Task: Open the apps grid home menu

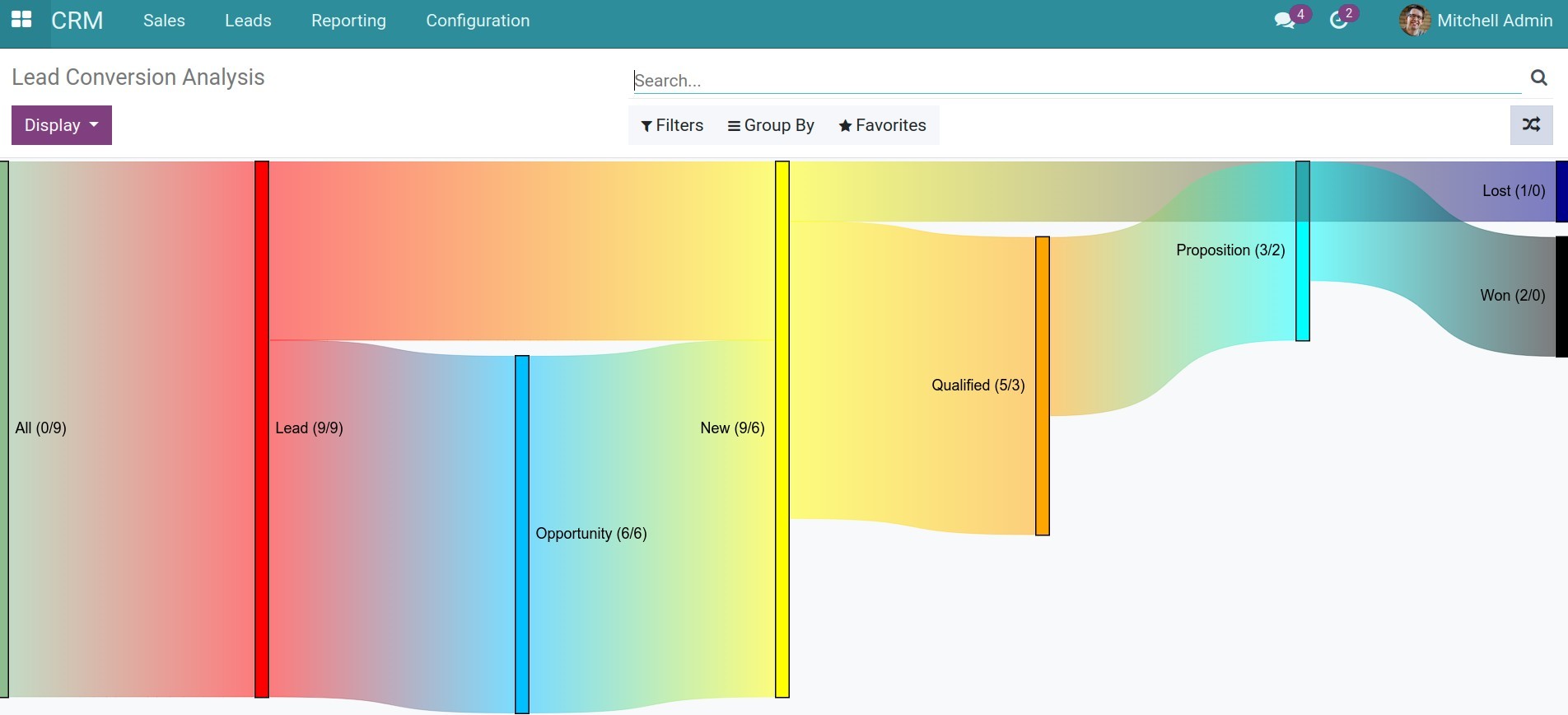Action: (x=21, y=20)
